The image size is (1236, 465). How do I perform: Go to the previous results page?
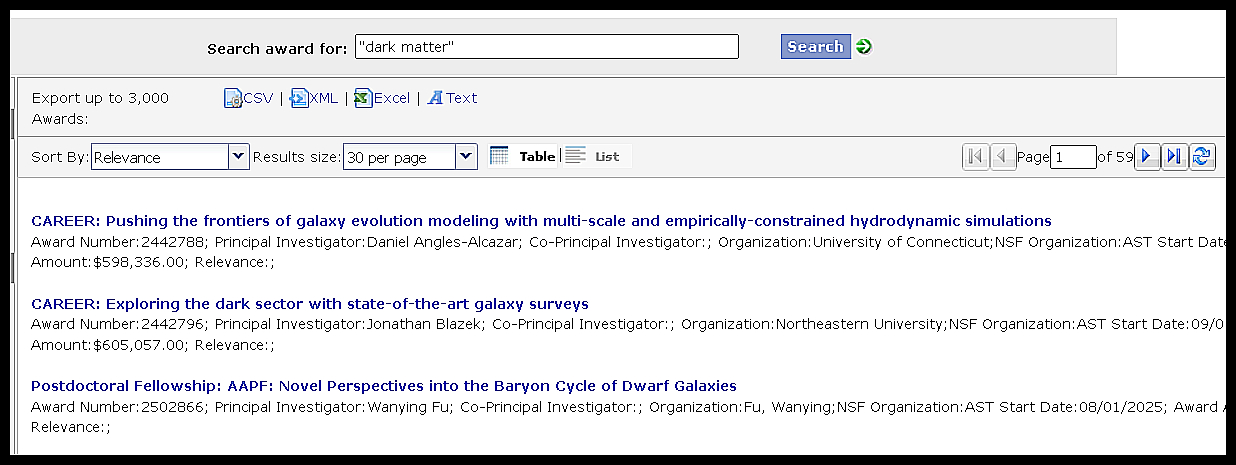[1003, 157]
